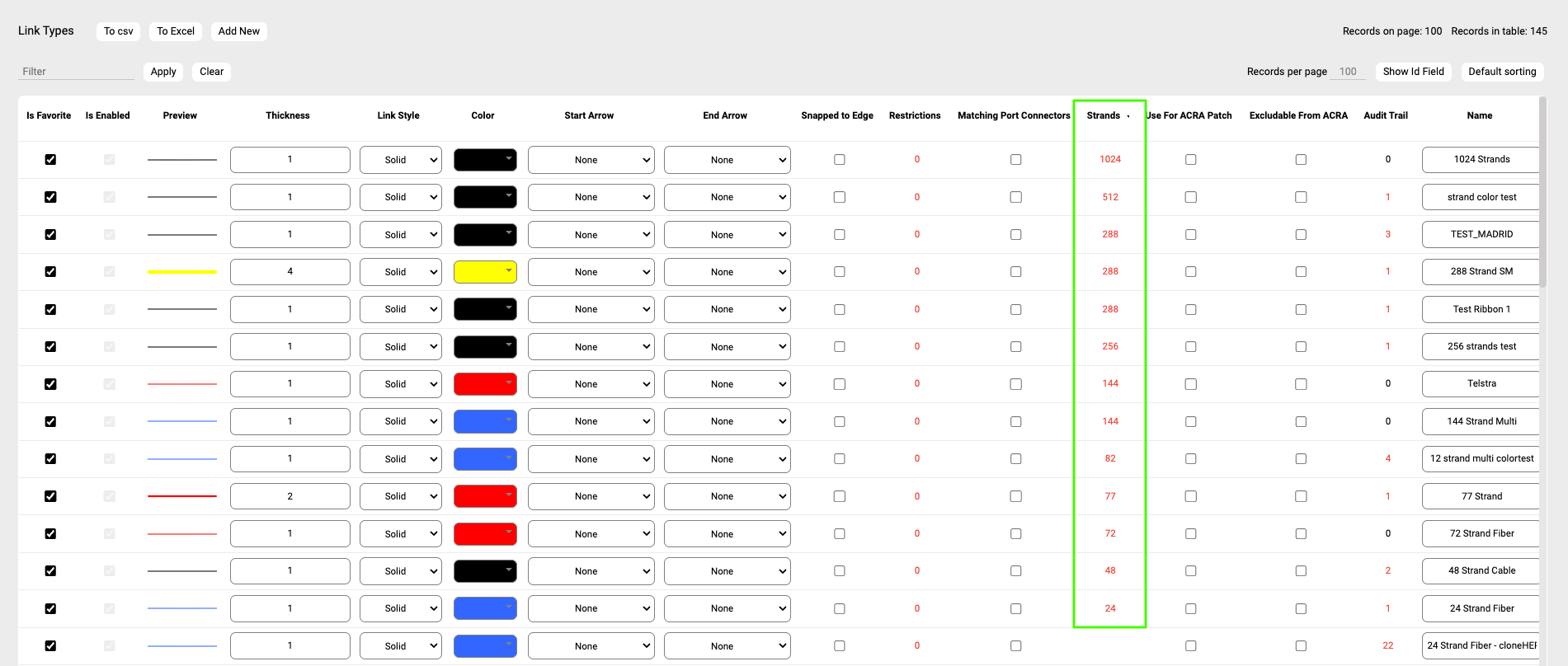Open Link Style dropdown for 77 Strand row
The image size is (1568, 666).
pos(401,496)
